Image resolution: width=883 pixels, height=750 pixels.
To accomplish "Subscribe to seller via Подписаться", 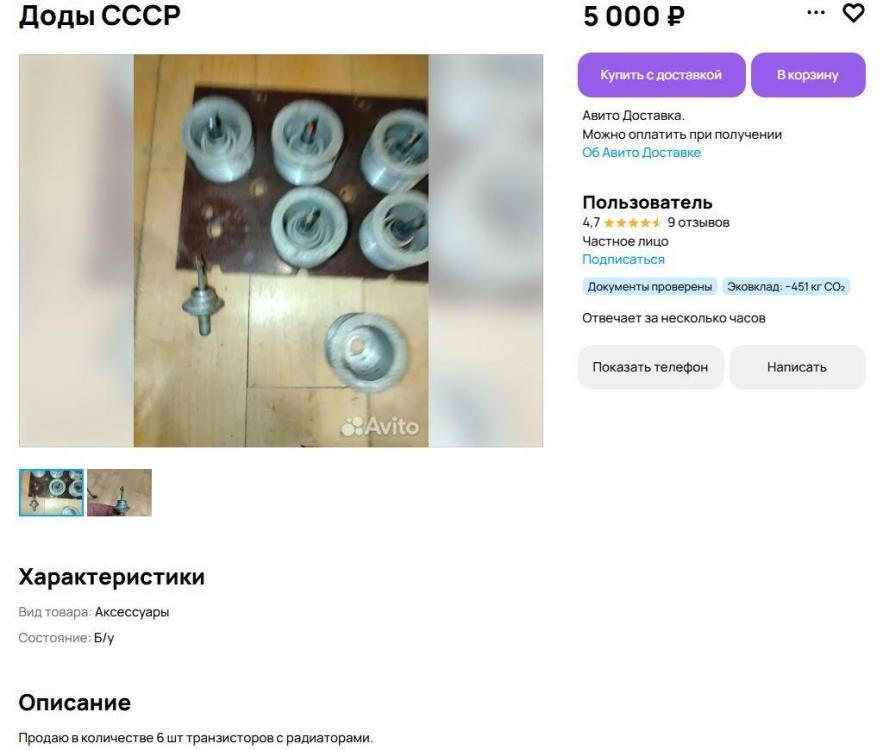I will (x=623, y=260).
